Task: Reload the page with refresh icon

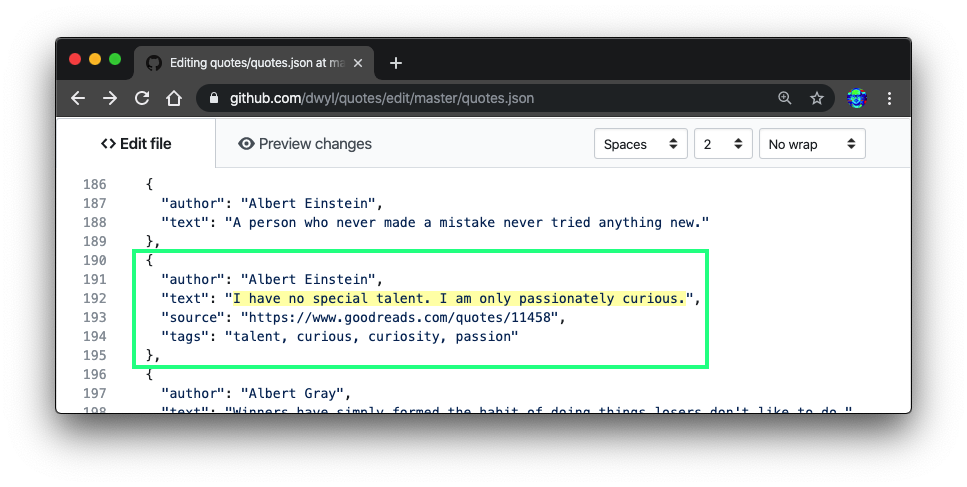Action: [x=142, y=98]
